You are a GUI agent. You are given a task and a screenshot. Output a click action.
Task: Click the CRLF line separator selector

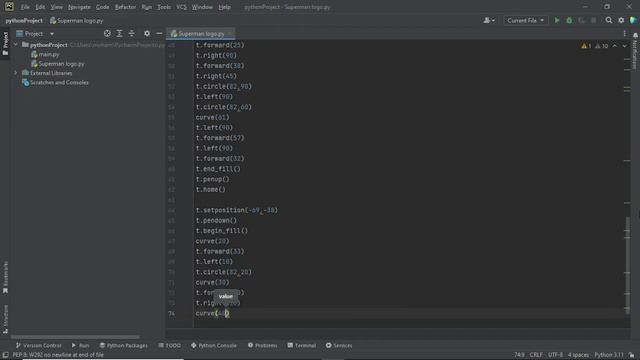[536, 355]
